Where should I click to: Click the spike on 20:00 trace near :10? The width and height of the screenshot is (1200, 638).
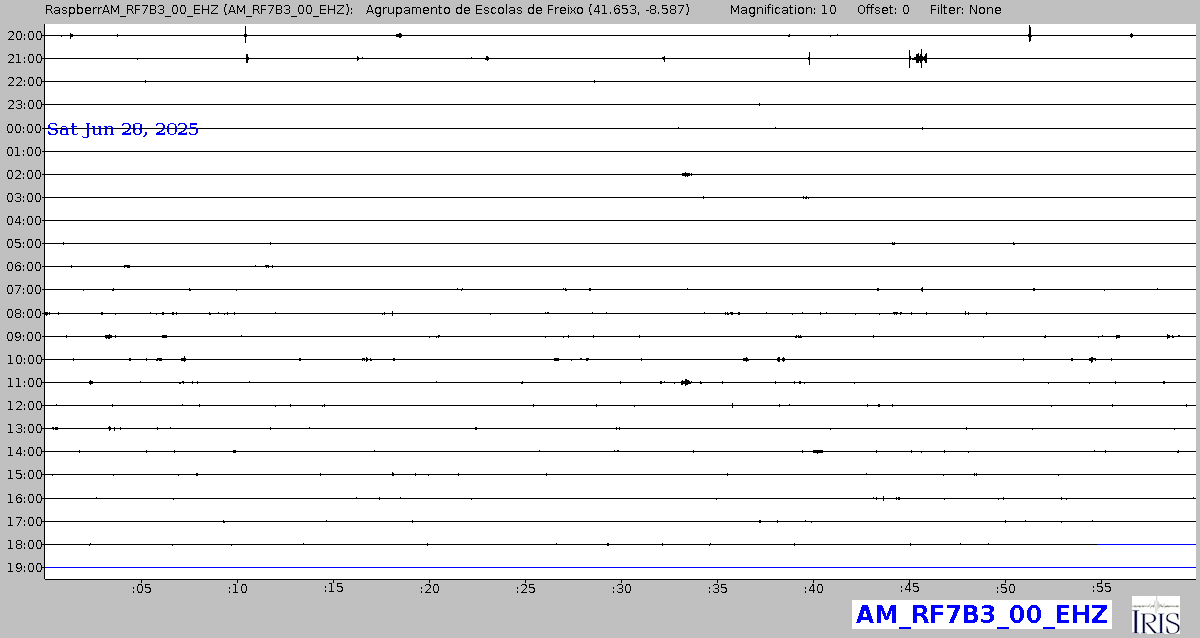pos(245,35)
